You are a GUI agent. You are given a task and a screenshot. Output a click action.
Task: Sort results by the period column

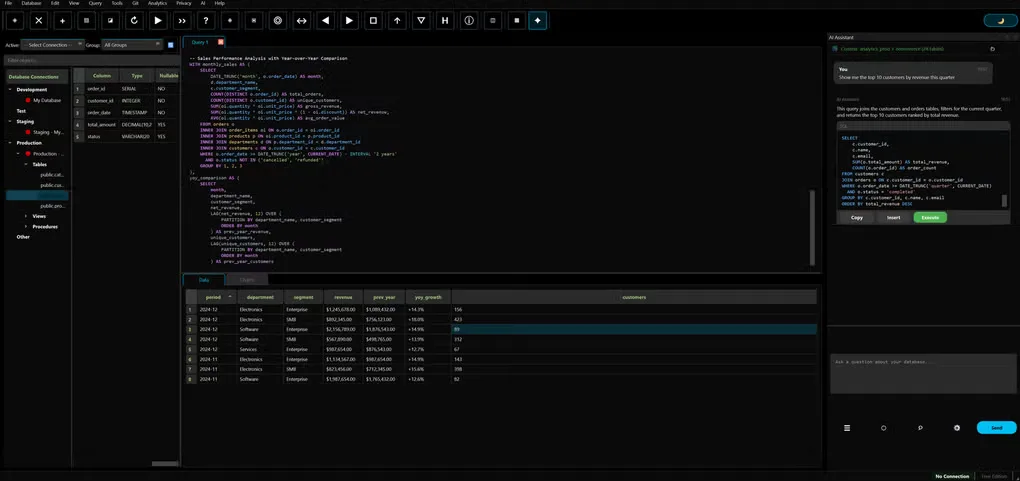tap(217, 297)
